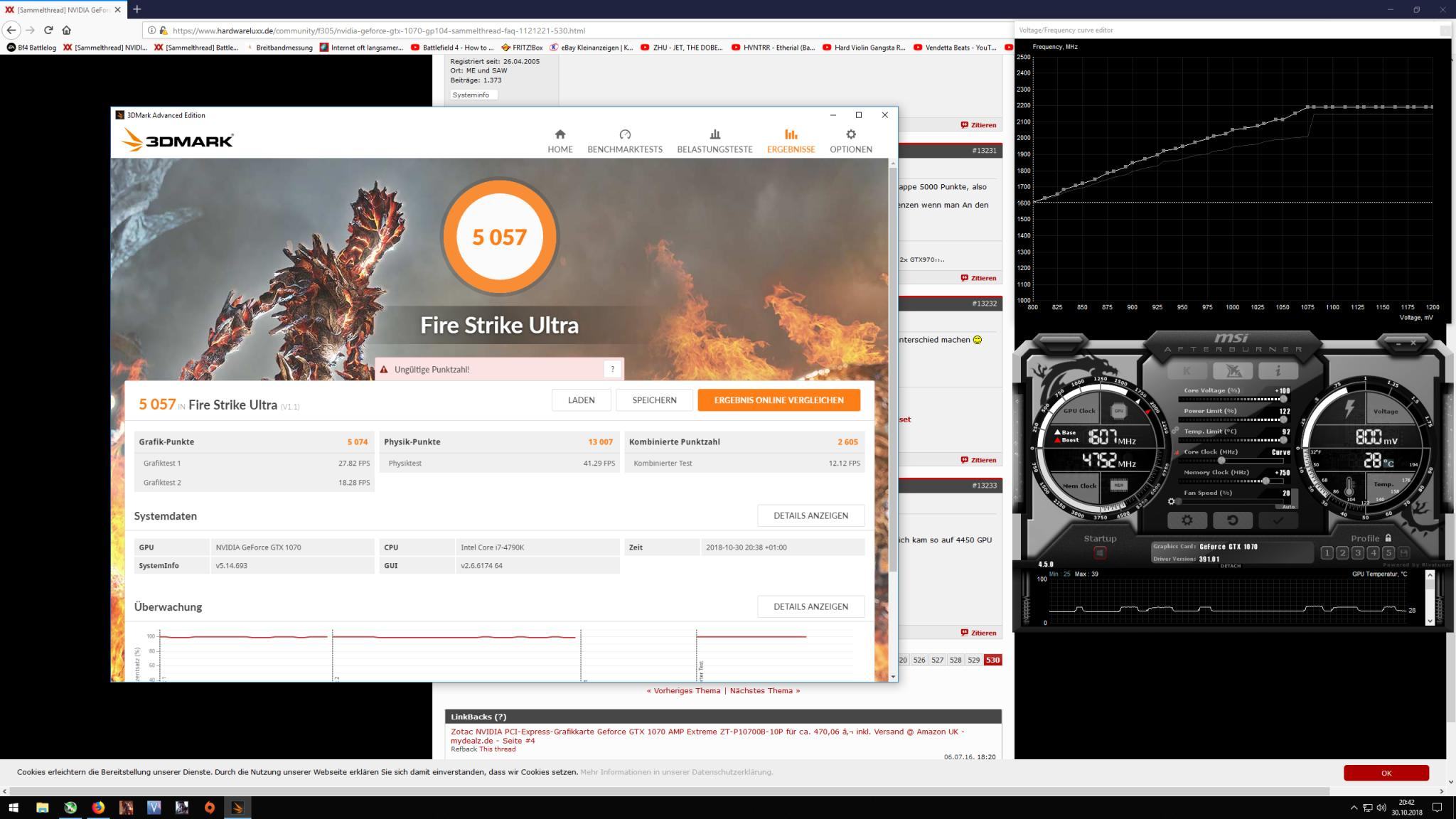Click Zitieren link above post #13231
The image size is (1456, 819).
(x=978, y=125)
